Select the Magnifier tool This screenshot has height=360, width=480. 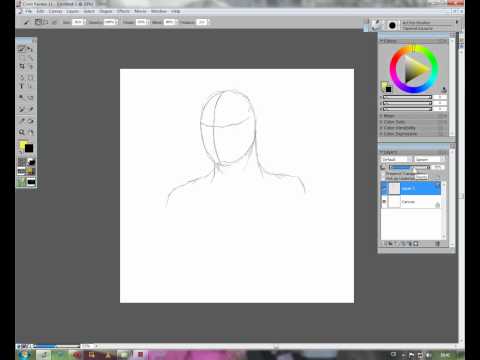[22, 132]
